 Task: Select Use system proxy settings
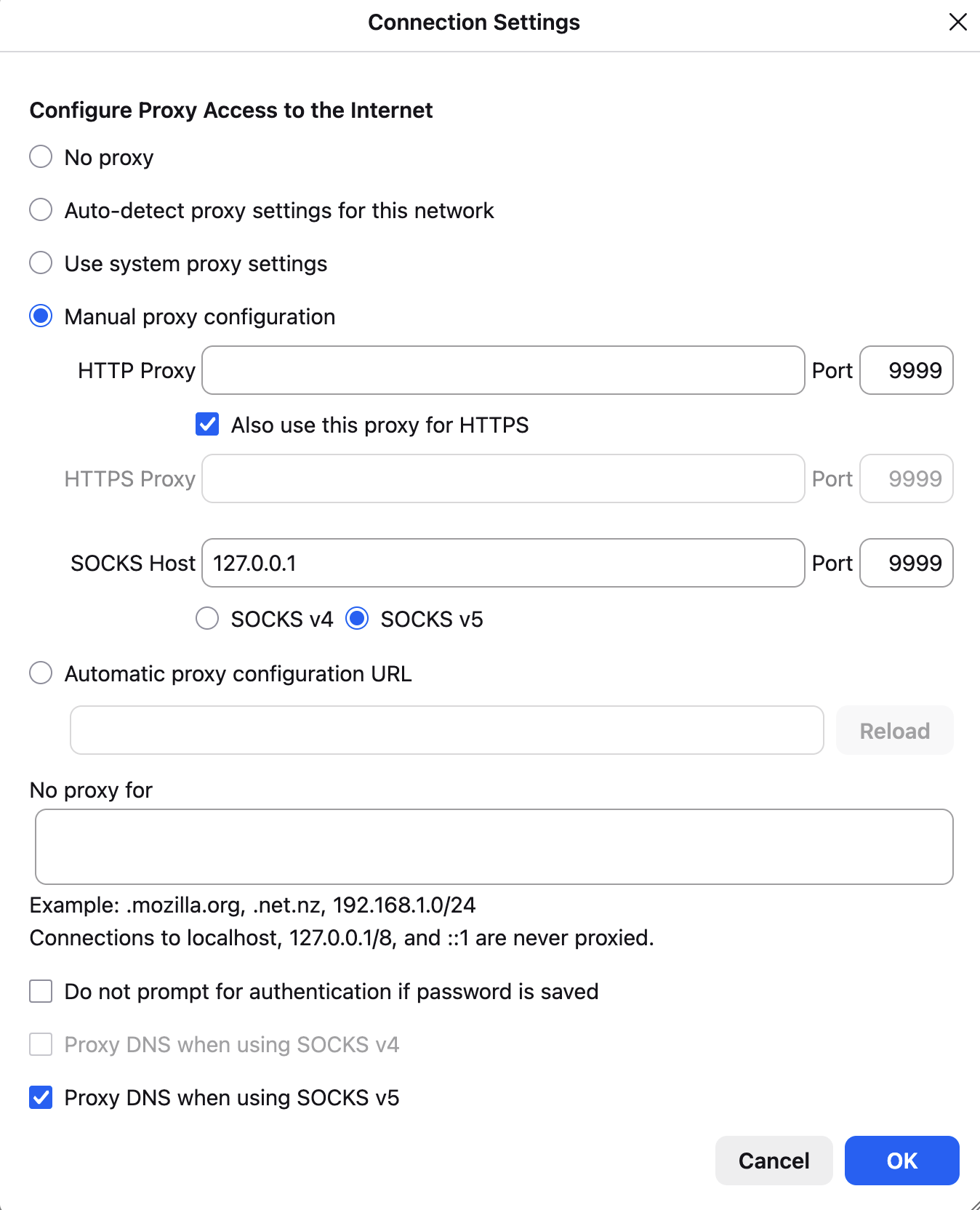click(41, 263)
